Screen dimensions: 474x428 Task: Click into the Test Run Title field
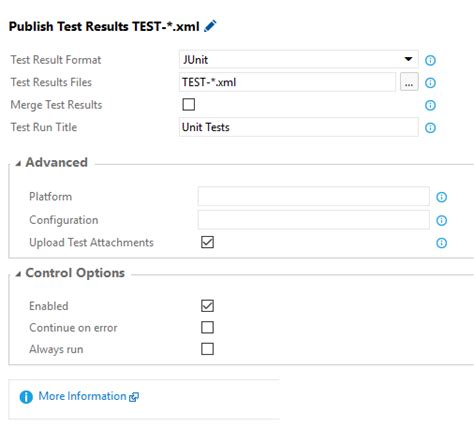pos(298,127)
